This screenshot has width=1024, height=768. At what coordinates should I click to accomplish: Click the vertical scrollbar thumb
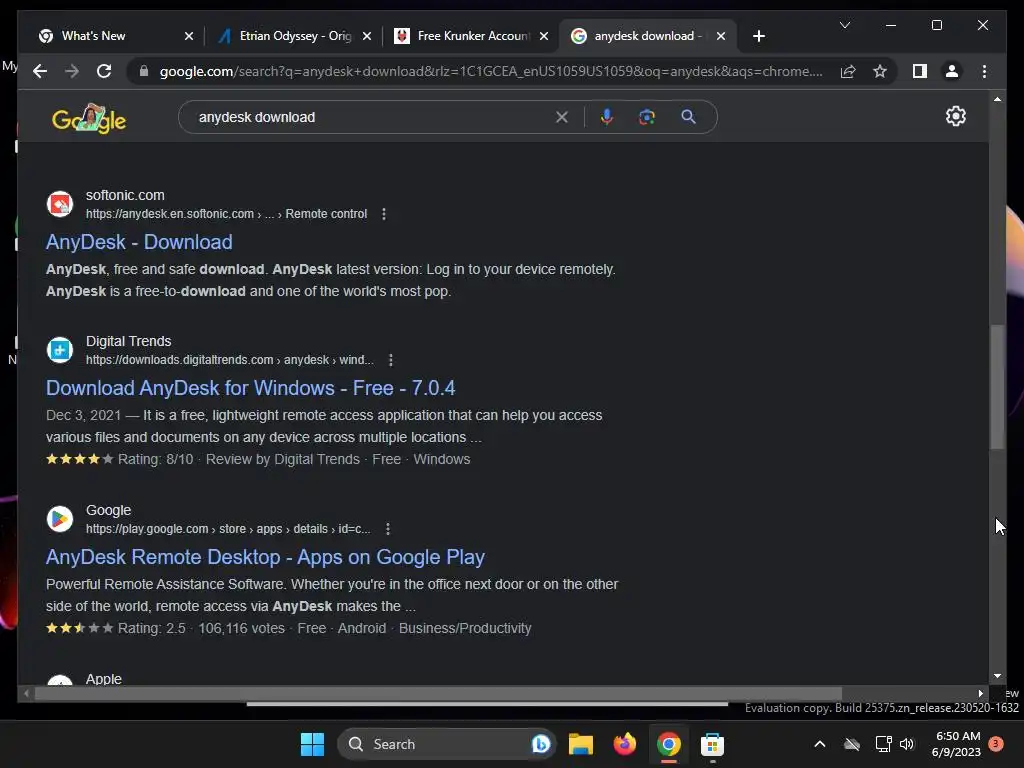point(997,387)
